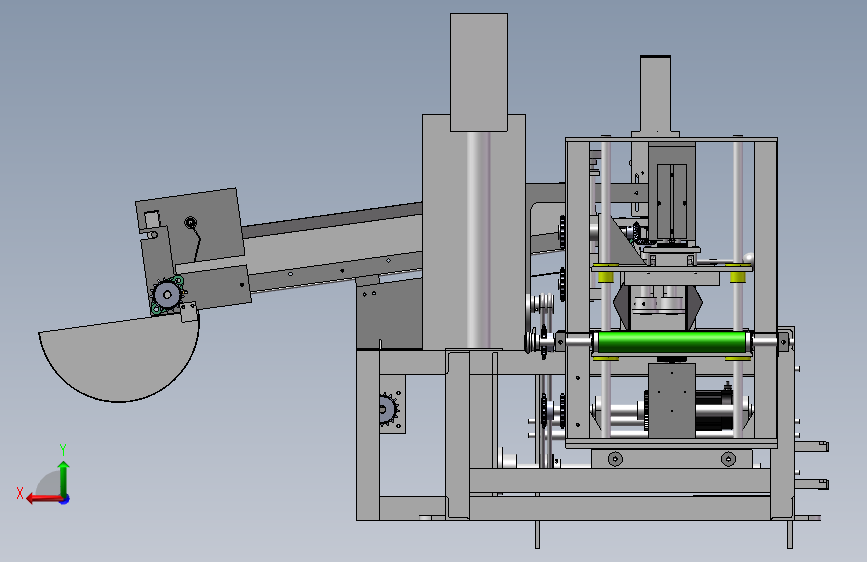Screen dimensions: 867x562
Task: Click the green Y axis arrow of the triad
Action: click(x=64, y=478)
